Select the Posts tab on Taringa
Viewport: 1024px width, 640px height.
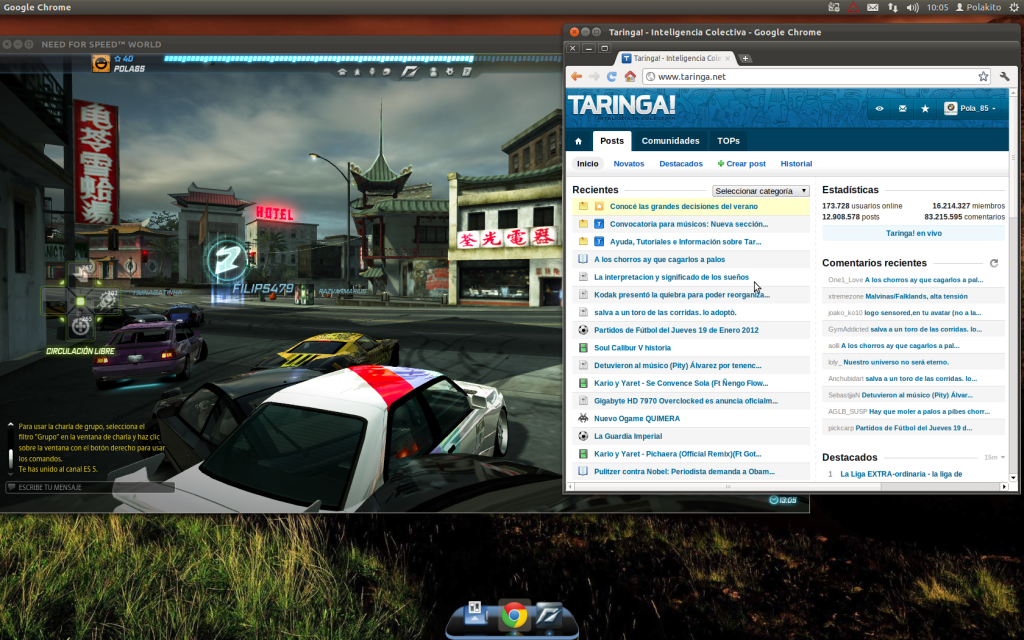click(x=612, y=141)
